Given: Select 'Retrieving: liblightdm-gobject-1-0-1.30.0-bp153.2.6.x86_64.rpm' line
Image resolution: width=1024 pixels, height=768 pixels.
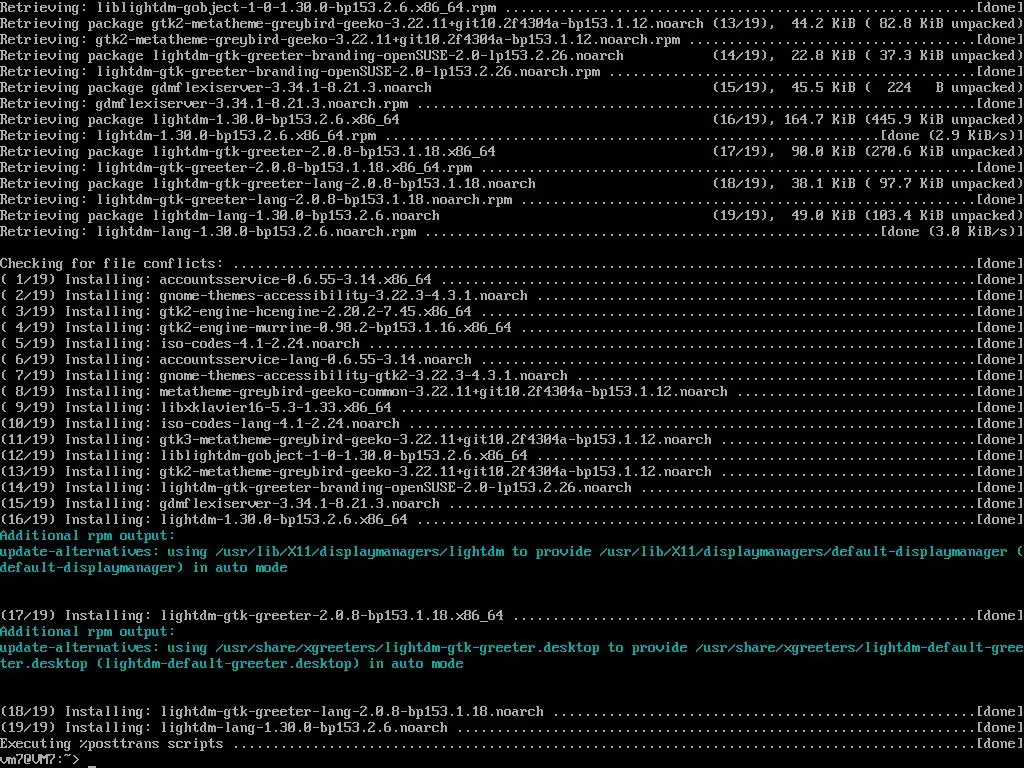Looking at the screenshot, I should point(512,8).
